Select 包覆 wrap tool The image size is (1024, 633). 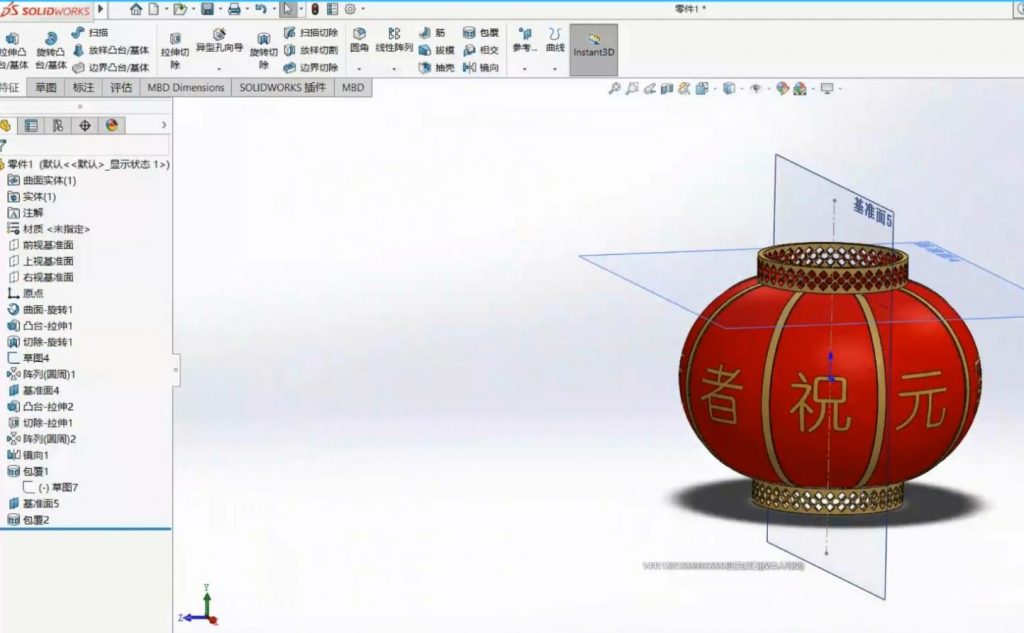click(481, 32)
